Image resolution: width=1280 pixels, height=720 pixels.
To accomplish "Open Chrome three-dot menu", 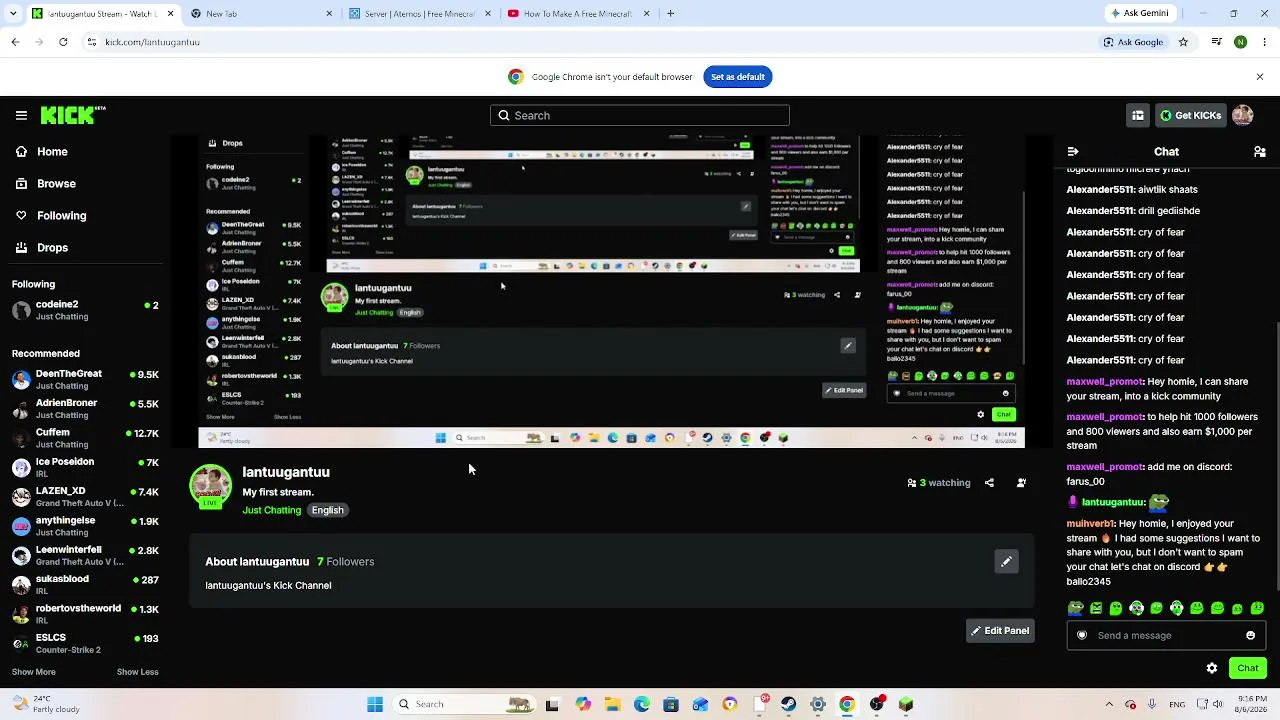I will 1262,42.
